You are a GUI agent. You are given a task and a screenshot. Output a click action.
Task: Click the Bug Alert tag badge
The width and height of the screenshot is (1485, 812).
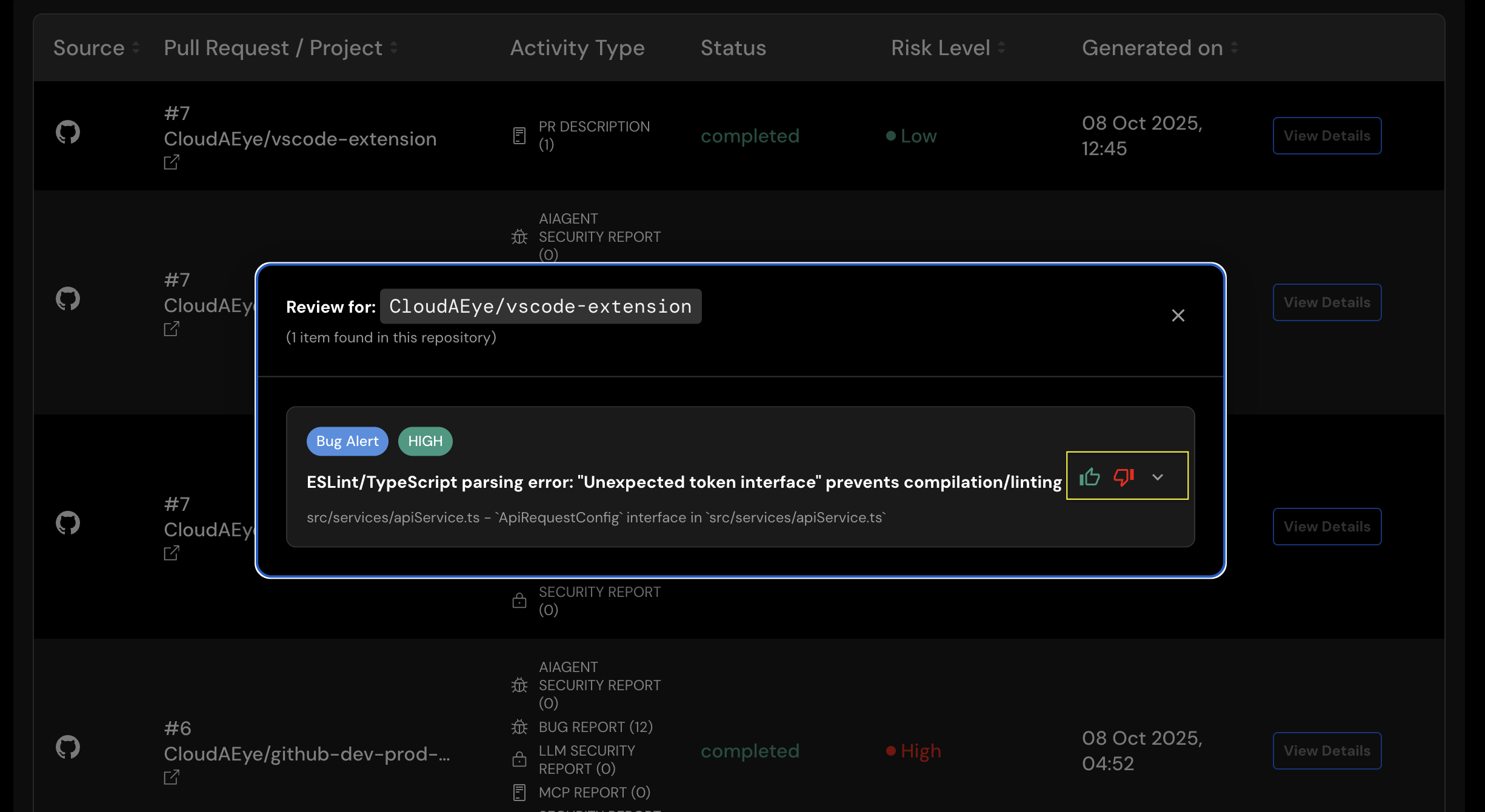click(x=347, y=441)
